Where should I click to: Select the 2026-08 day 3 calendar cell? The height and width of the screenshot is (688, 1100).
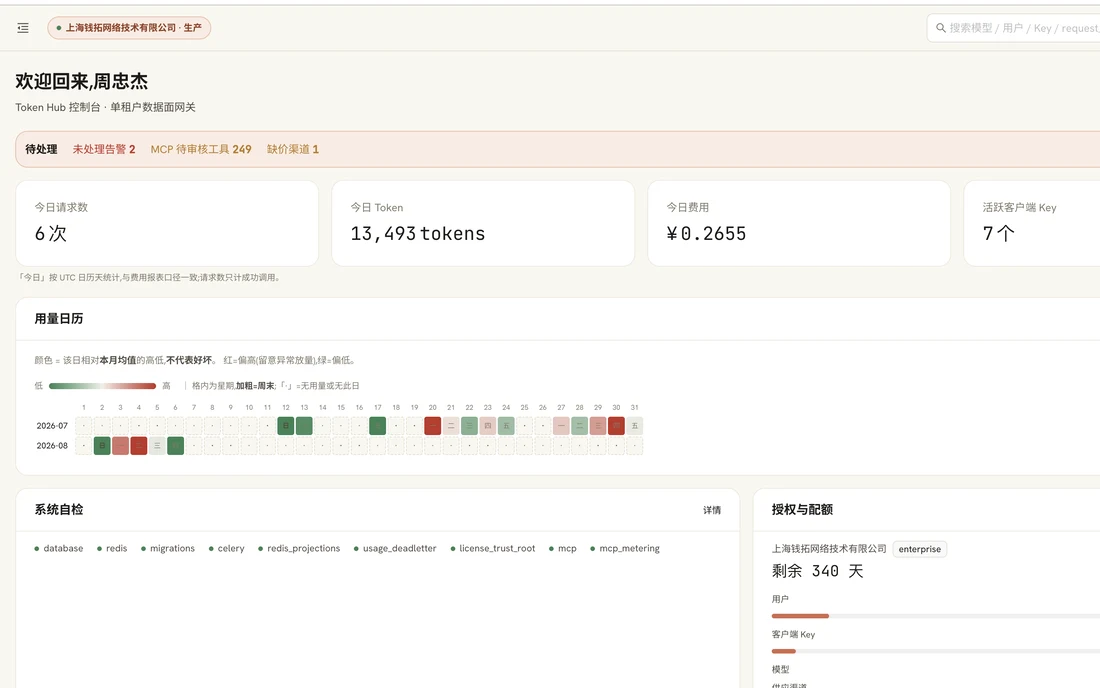120,445
